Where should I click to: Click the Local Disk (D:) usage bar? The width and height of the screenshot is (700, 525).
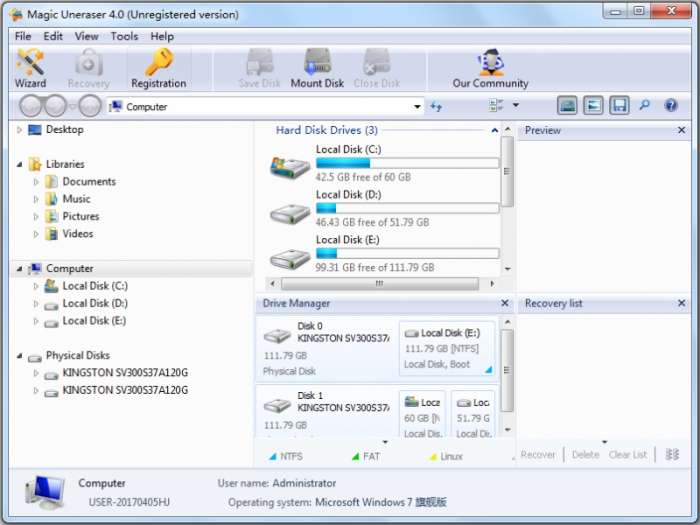coord(407,208)
